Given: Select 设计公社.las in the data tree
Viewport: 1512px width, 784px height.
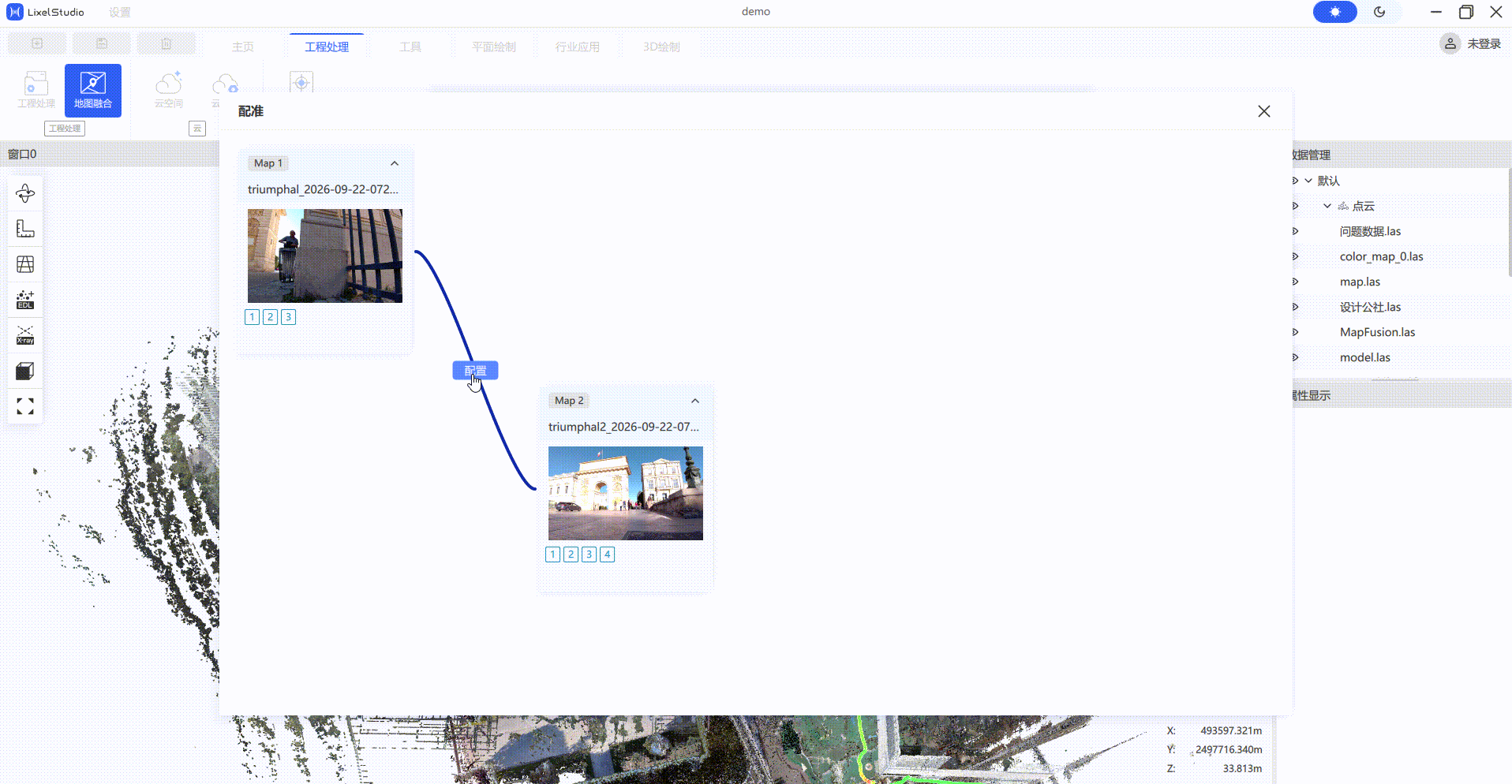Looking at the screenshot, I should [1371, 307].
